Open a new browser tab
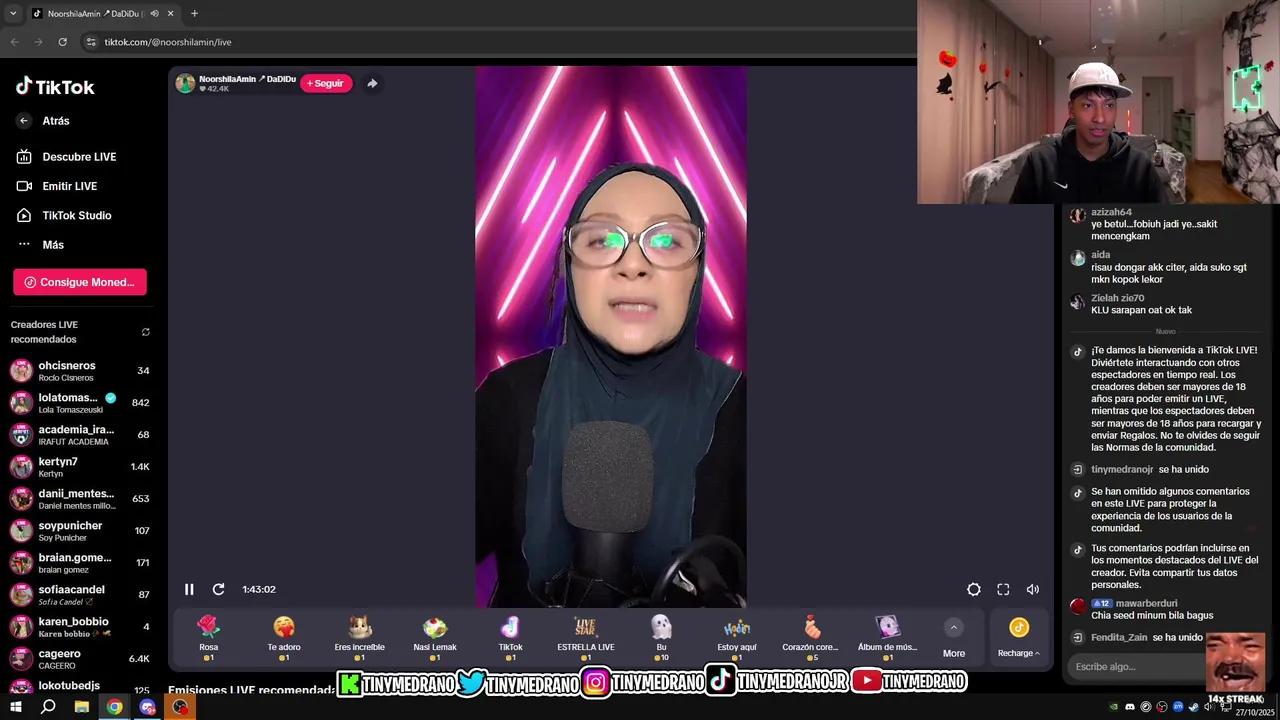 click(194, 13)
